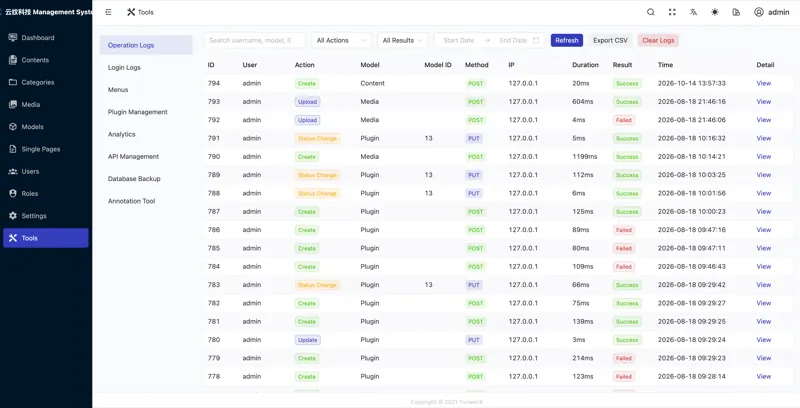Click the Refresh button
Image resolution: width=800 pixels, height=408 pixels.
567,40
